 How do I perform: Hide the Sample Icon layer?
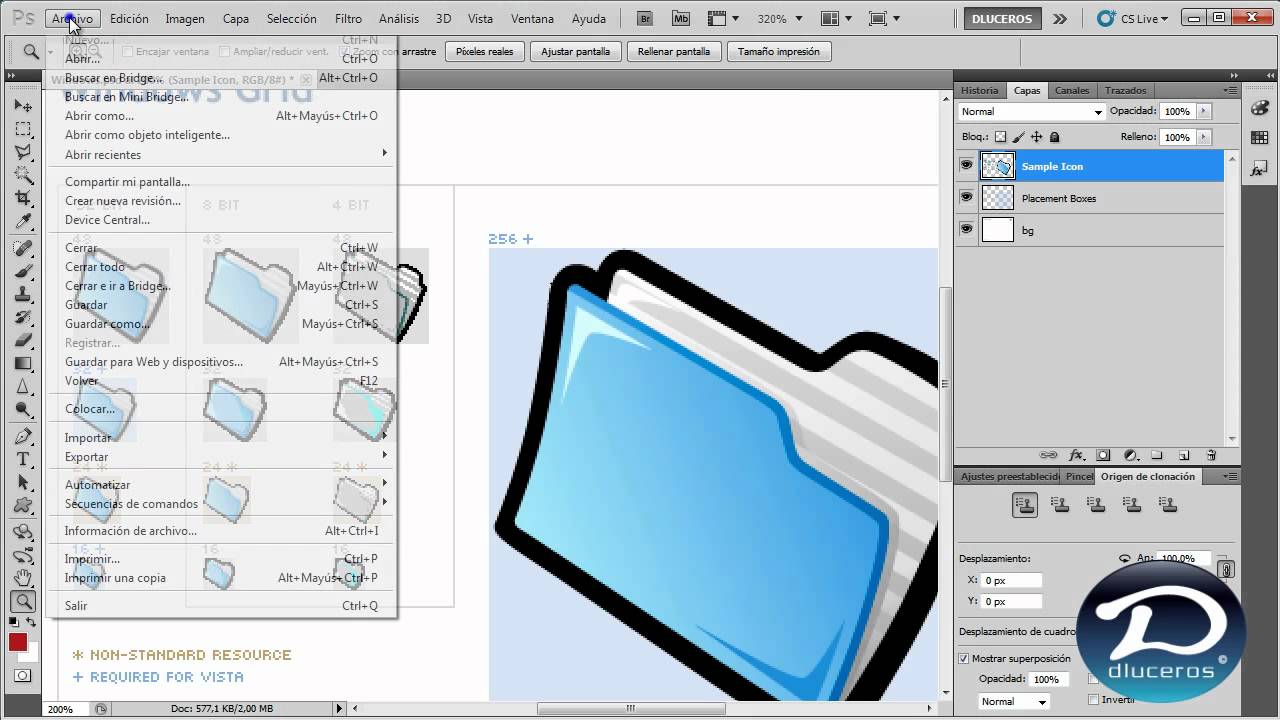click(966, 166)
